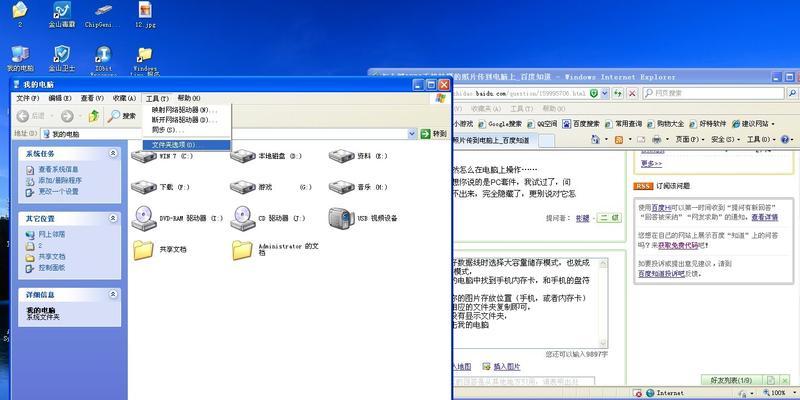Open the 12.jpg file on desktop

tap(145, 14)
